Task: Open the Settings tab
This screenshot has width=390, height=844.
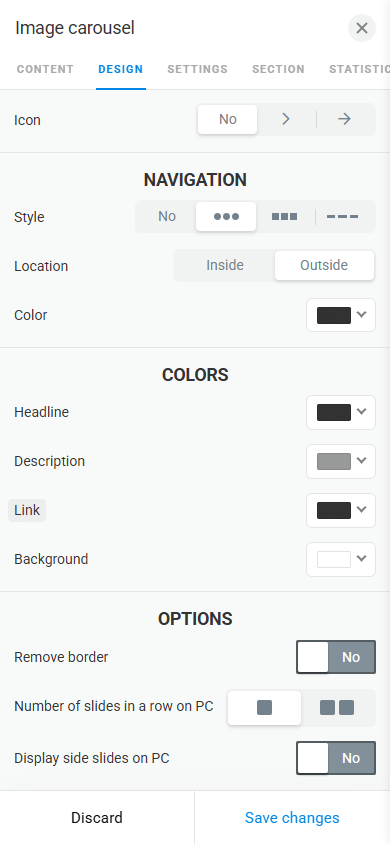Action: pyautogui.click(x=197, y=69)
